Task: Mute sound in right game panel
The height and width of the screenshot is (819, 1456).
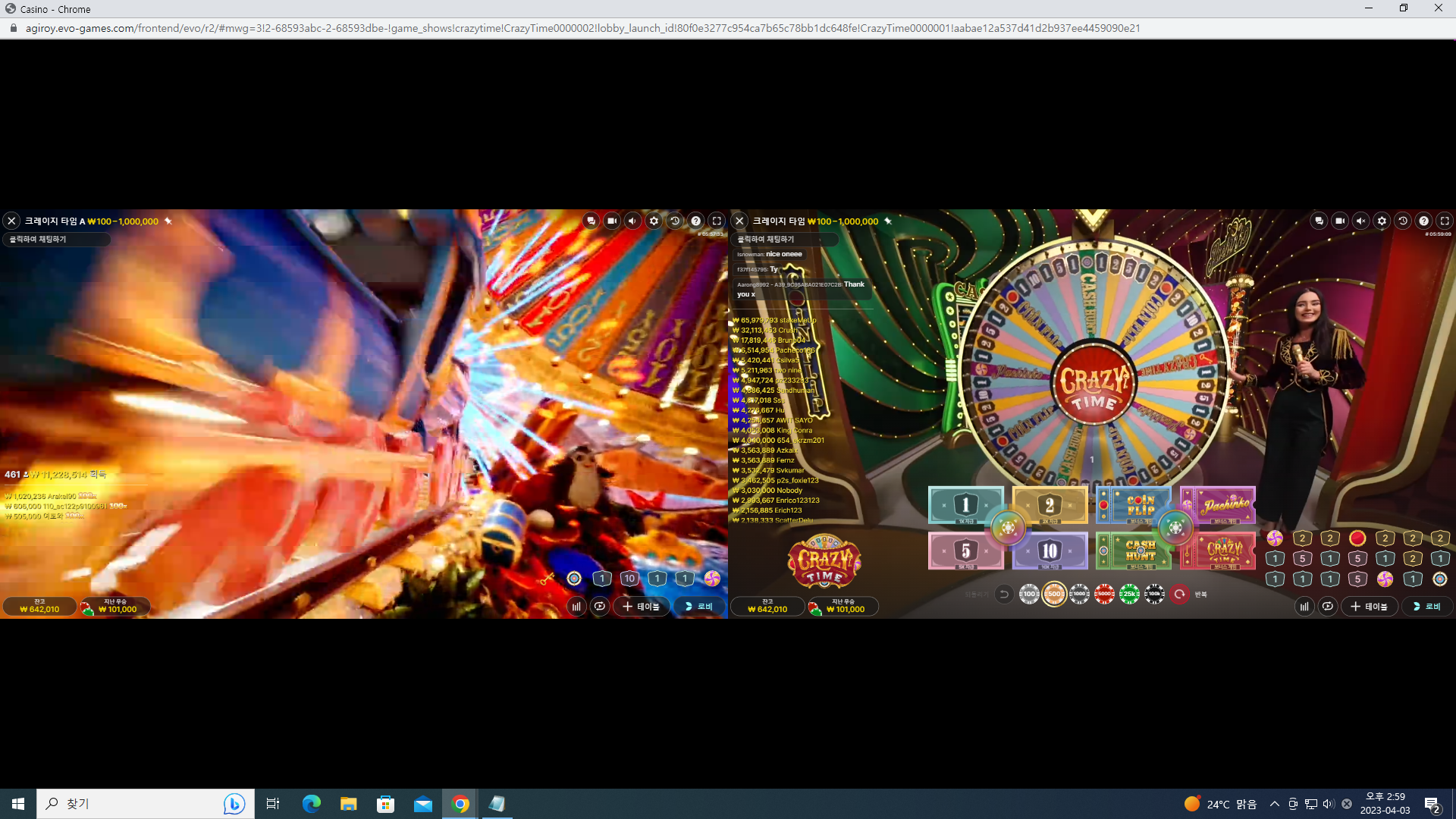Action: [1361, 221]
